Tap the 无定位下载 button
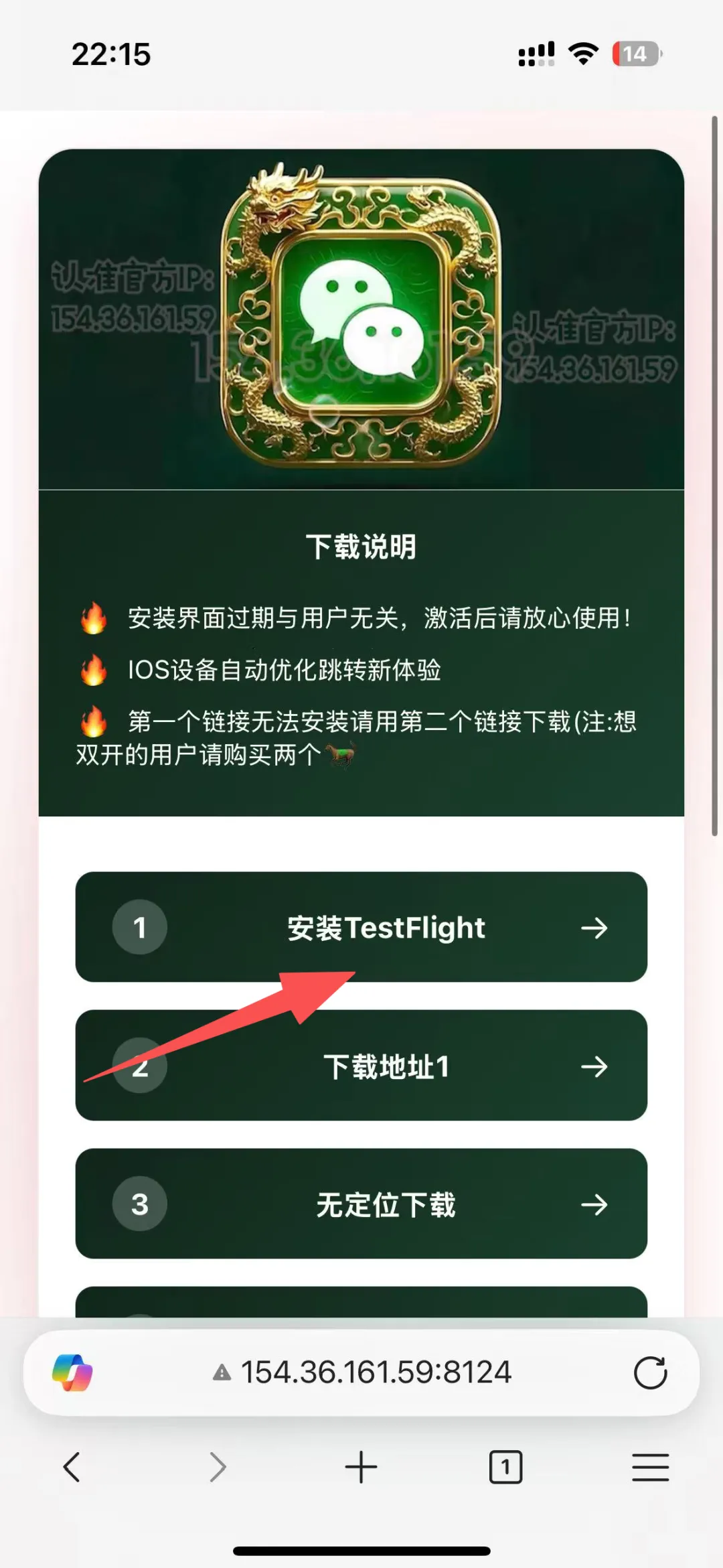The height and width of the screenshot is (1568, 723). coord(361,1204)
